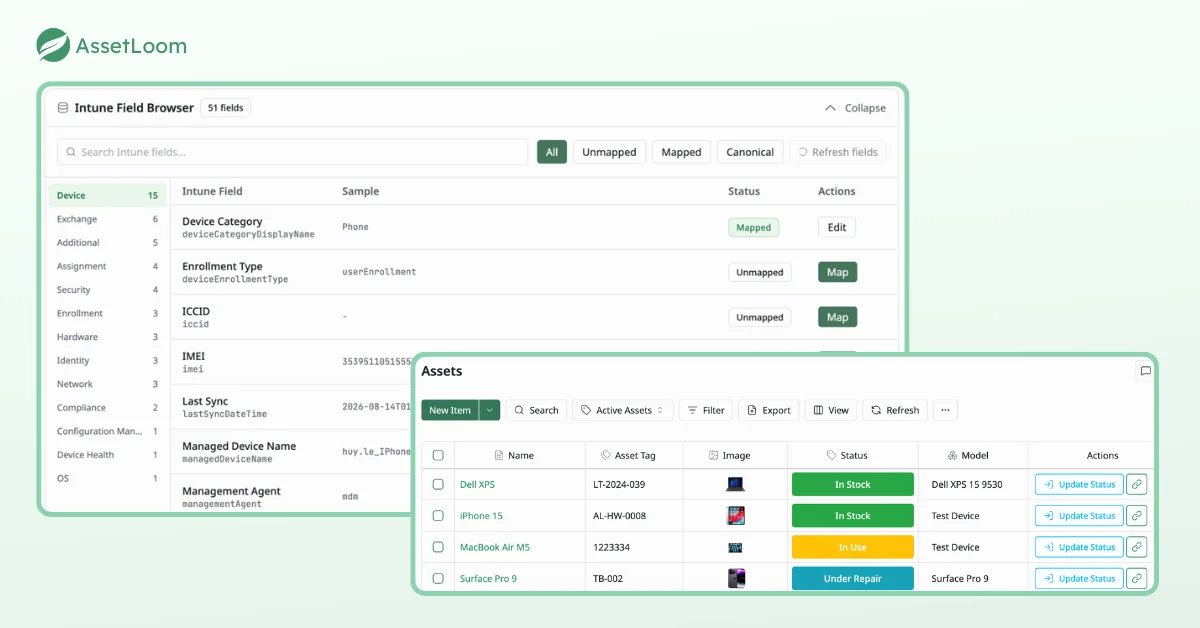Viewport: 1200px width, 628px height.
Task: Select the Canonical filter tab
Action: coord(750,152)
